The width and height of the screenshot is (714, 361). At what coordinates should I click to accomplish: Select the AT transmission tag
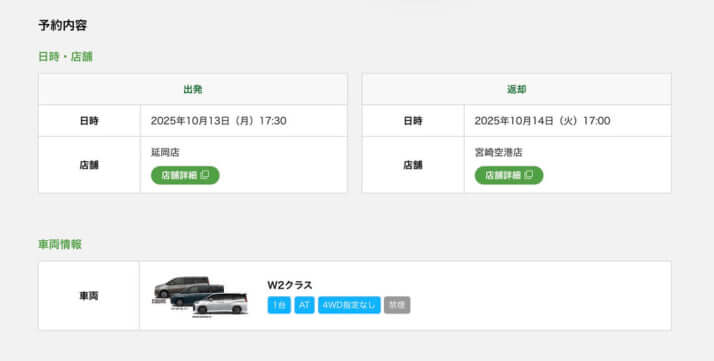click(x=304, y=305)
